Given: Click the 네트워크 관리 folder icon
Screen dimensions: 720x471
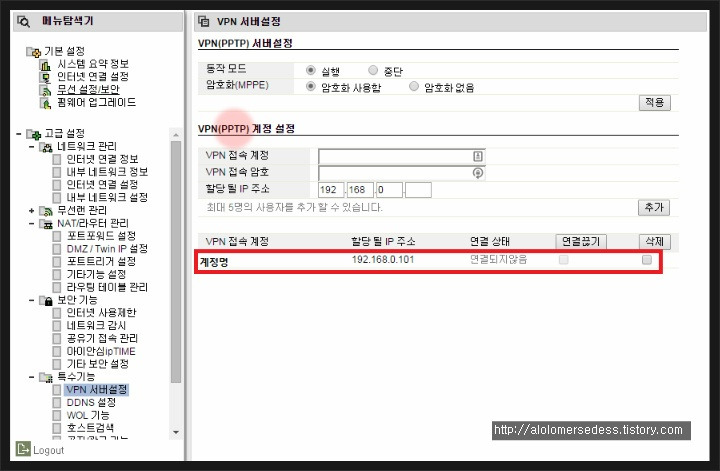Looking at the screenshot, I should tap(46, 147).
